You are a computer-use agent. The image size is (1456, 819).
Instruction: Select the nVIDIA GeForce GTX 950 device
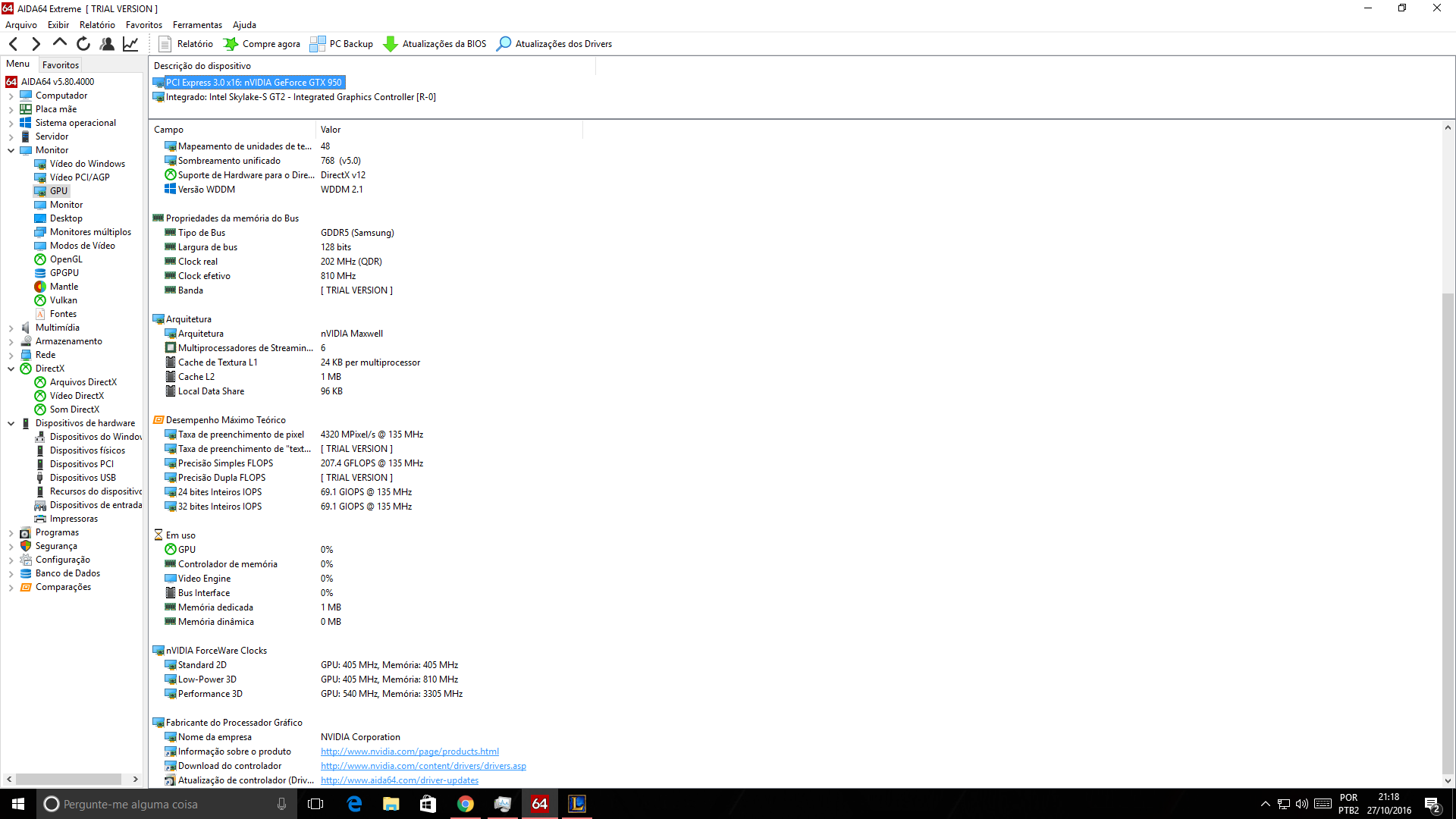click(x=253, y=83)
